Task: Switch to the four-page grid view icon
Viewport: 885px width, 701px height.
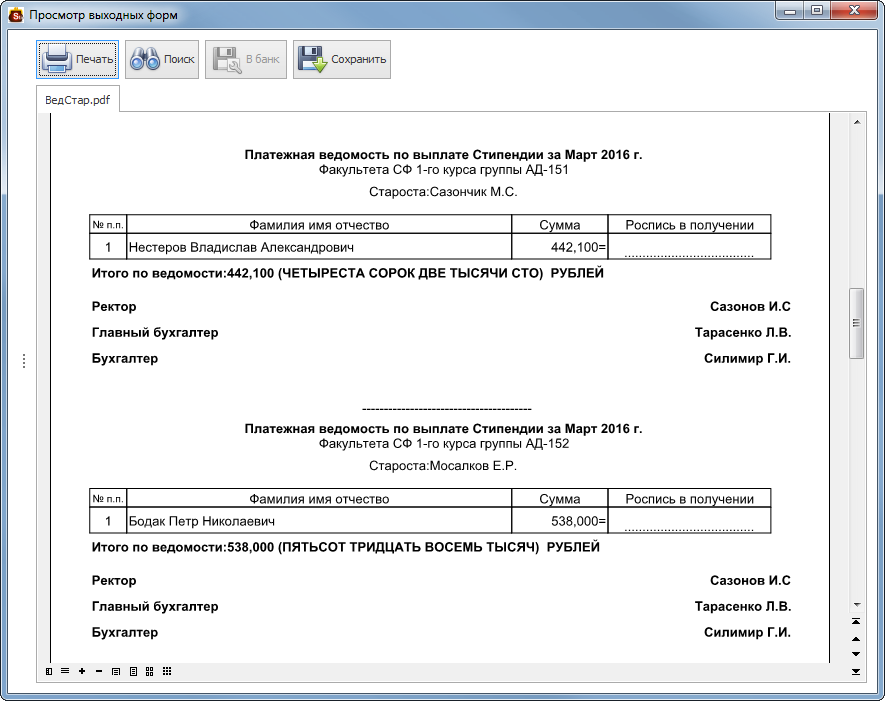Action: [x=150, y=671]
